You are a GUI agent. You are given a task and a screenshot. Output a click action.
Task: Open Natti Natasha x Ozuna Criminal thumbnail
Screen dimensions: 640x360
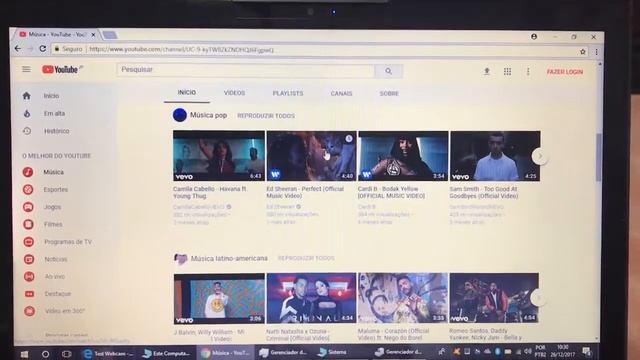(x=311, y=298)
